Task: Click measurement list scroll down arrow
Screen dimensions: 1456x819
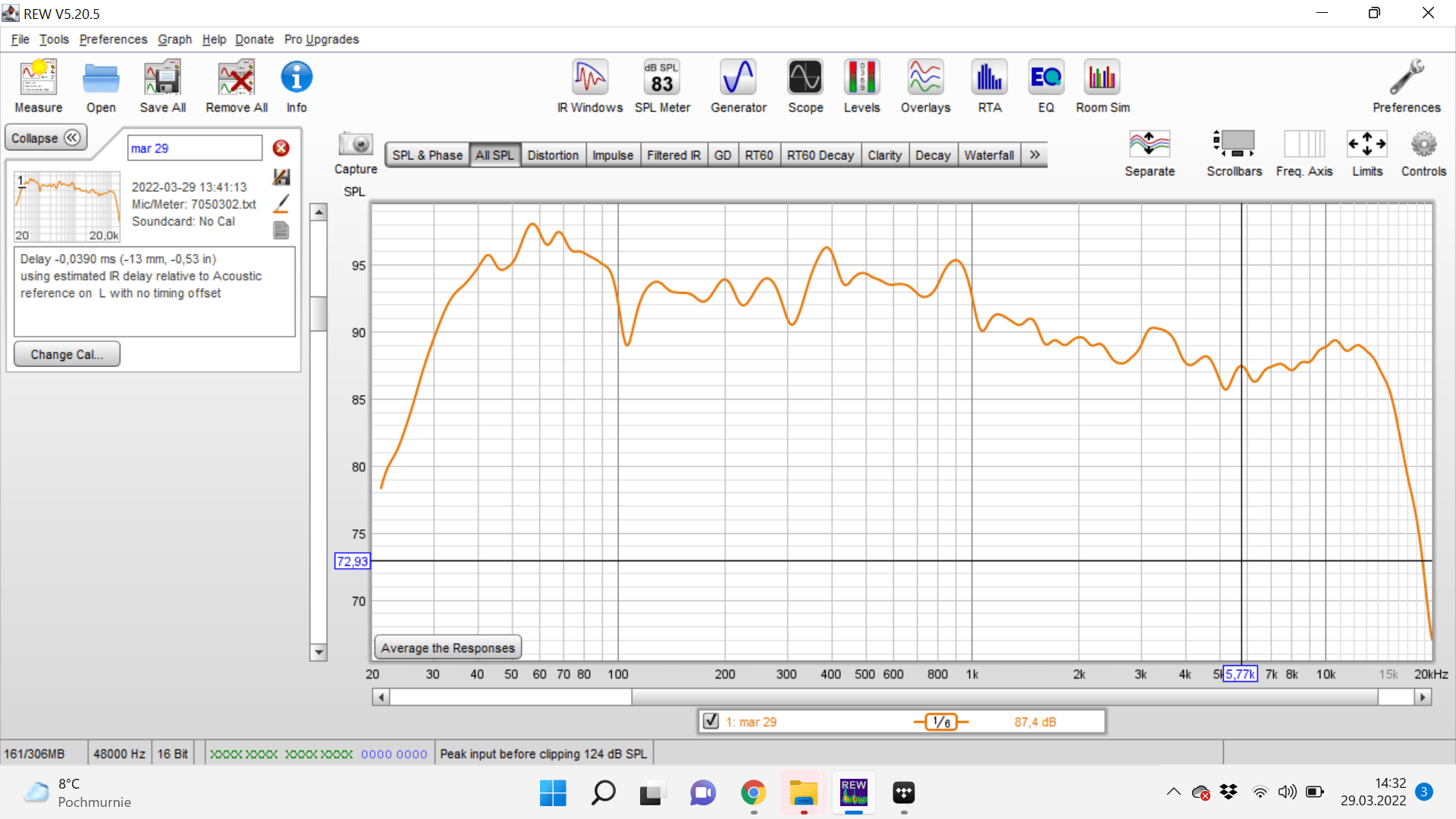Action: [x=318, y=652]
